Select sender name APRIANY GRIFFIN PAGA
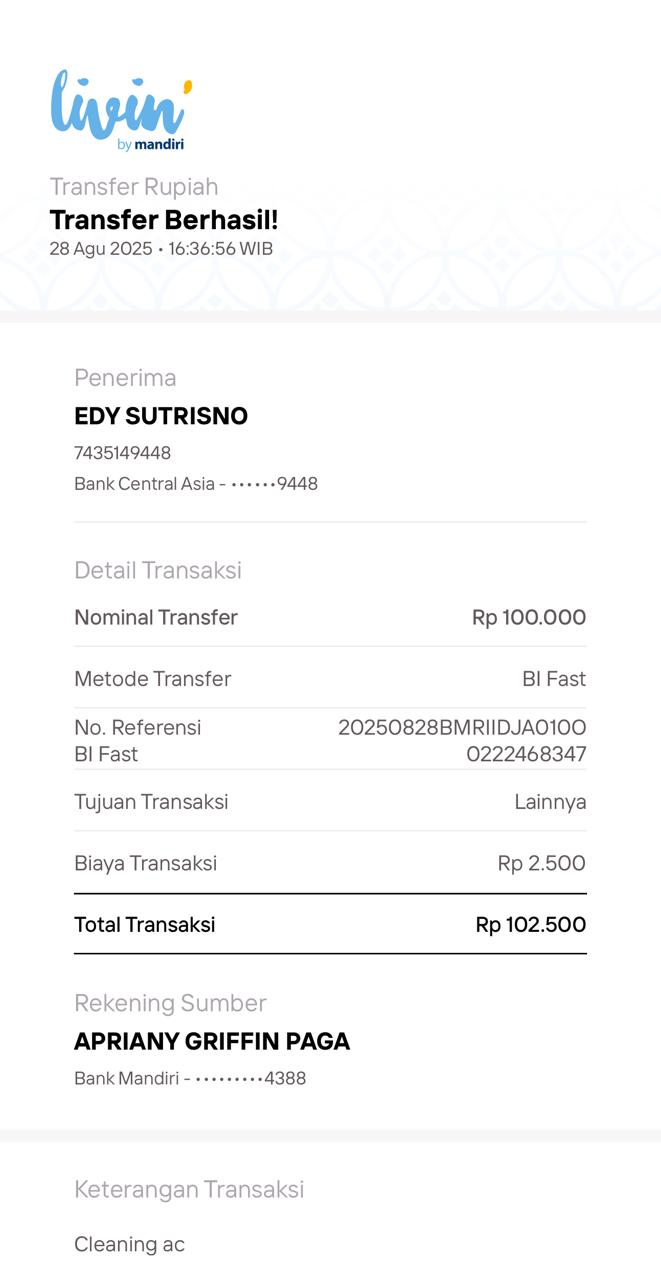The width and height of the screenshot is (661, 1280). [212, 1041]
